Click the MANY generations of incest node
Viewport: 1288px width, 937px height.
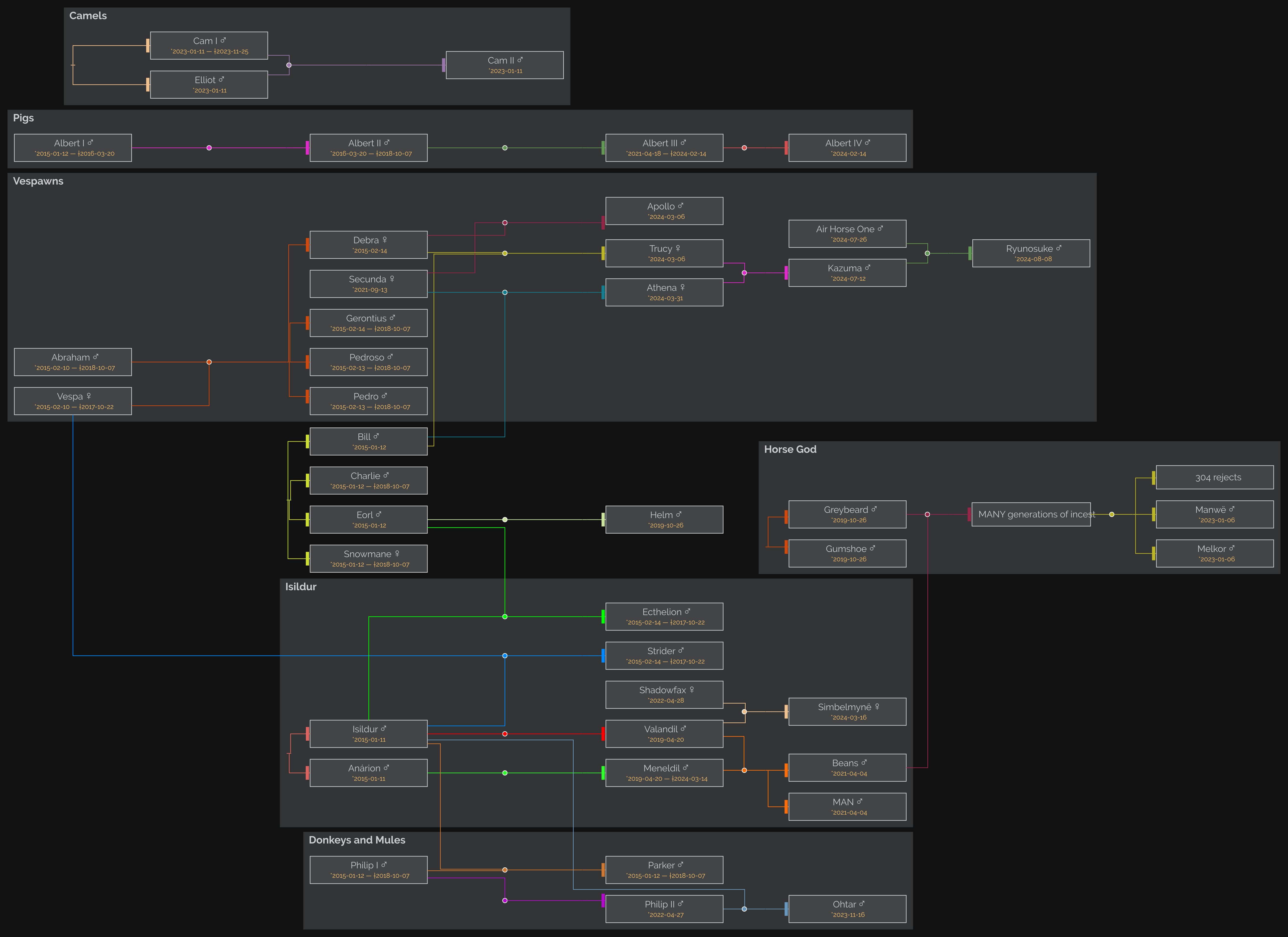point(1031,515)
